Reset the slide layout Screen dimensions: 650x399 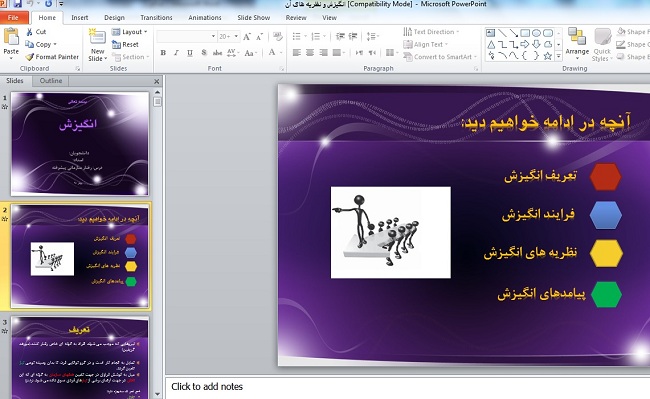[125, 44]
